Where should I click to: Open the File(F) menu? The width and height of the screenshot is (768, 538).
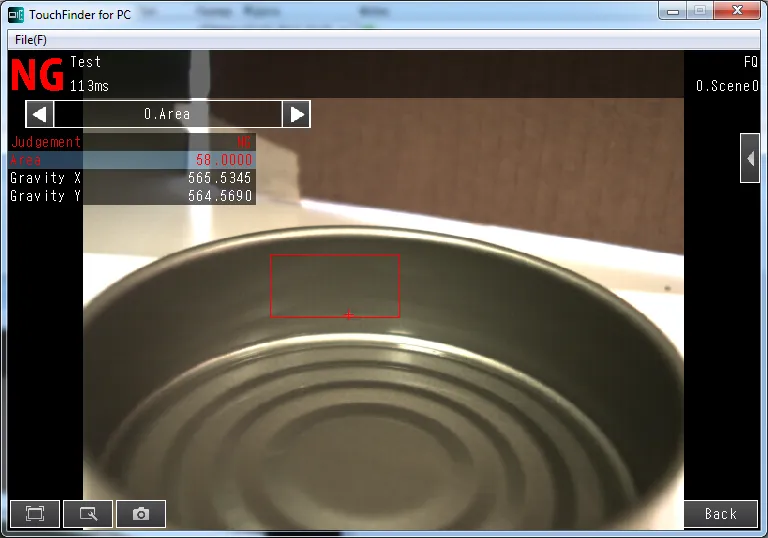point(31,40)
